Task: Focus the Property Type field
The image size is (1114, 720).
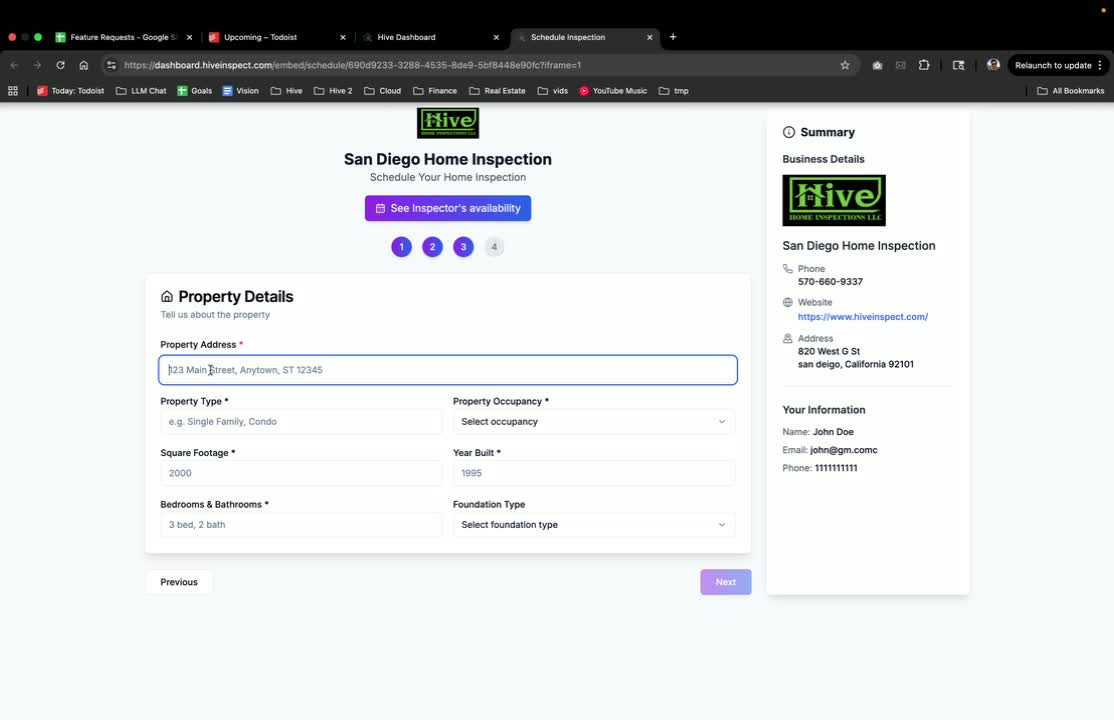Action: [301, 421]
